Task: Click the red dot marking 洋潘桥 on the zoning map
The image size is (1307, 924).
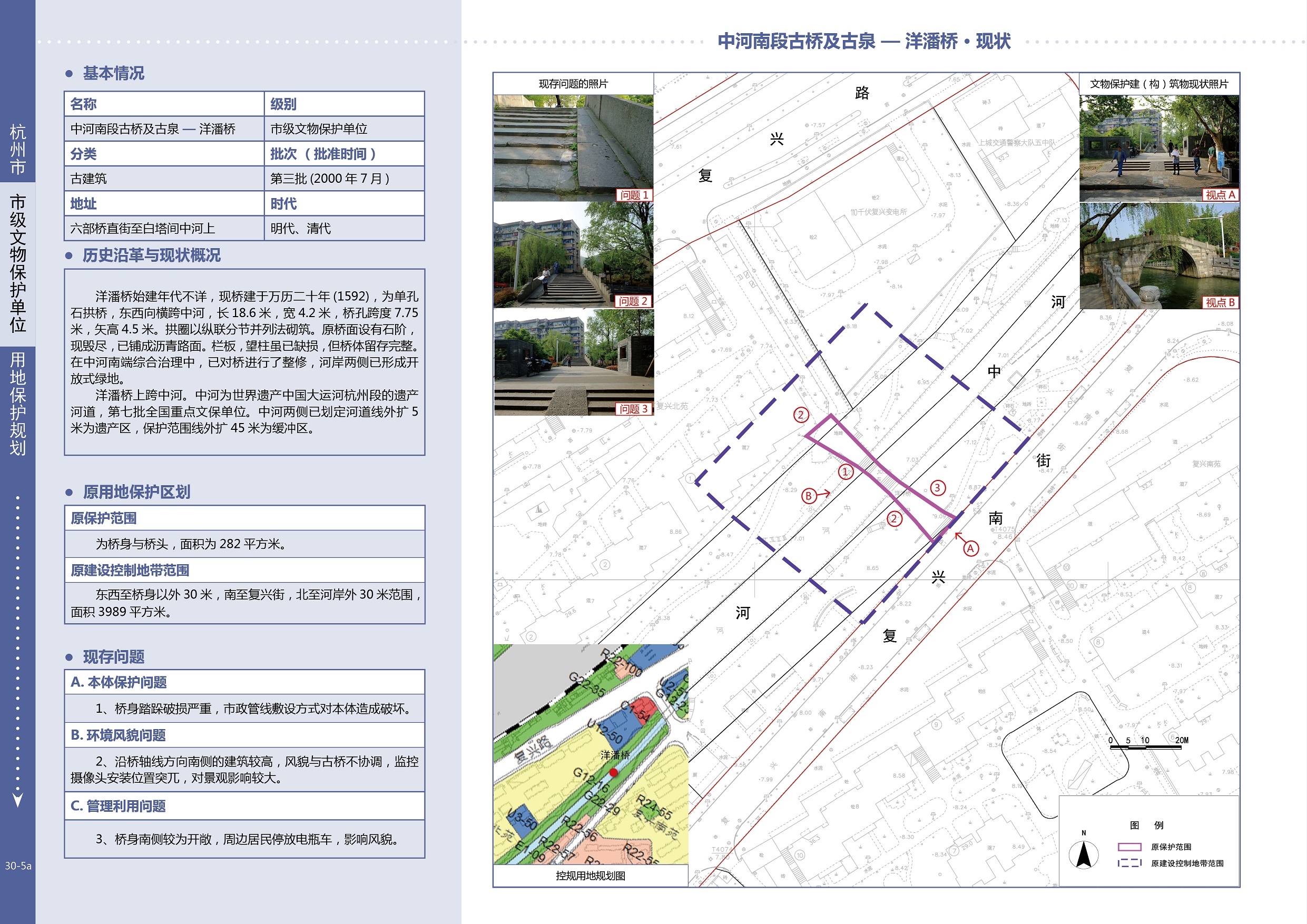Action: [x=613, y=773]
